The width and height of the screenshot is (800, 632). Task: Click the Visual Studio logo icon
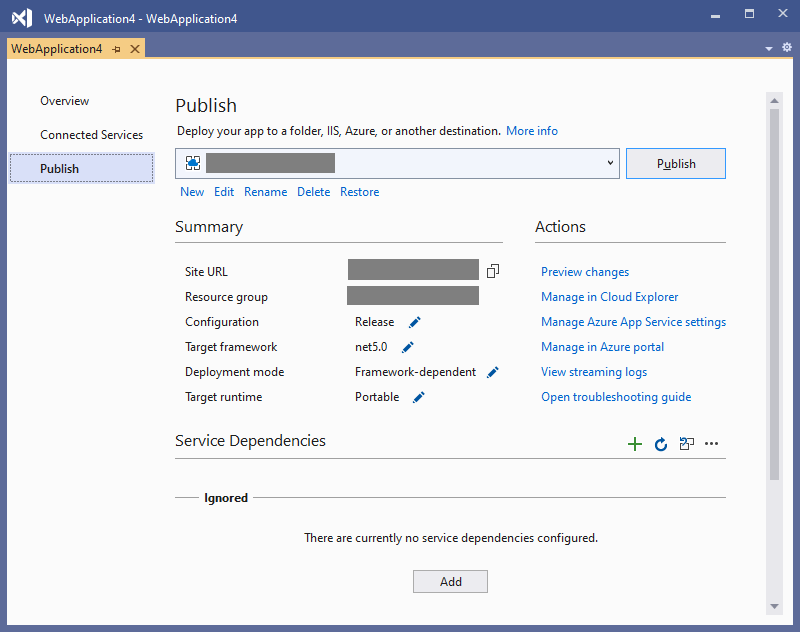(x=22, y=18)
